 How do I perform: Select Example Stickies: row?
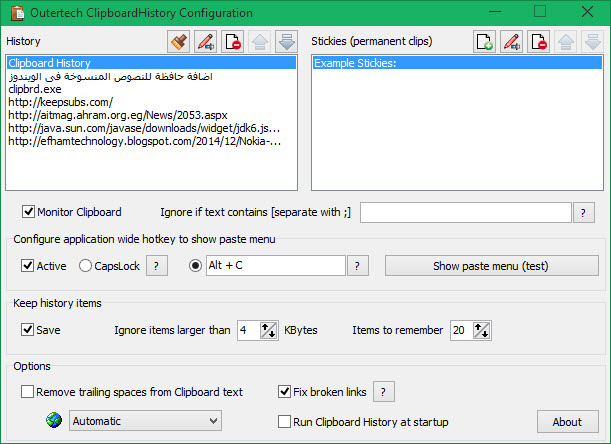[x=457, y=63]
